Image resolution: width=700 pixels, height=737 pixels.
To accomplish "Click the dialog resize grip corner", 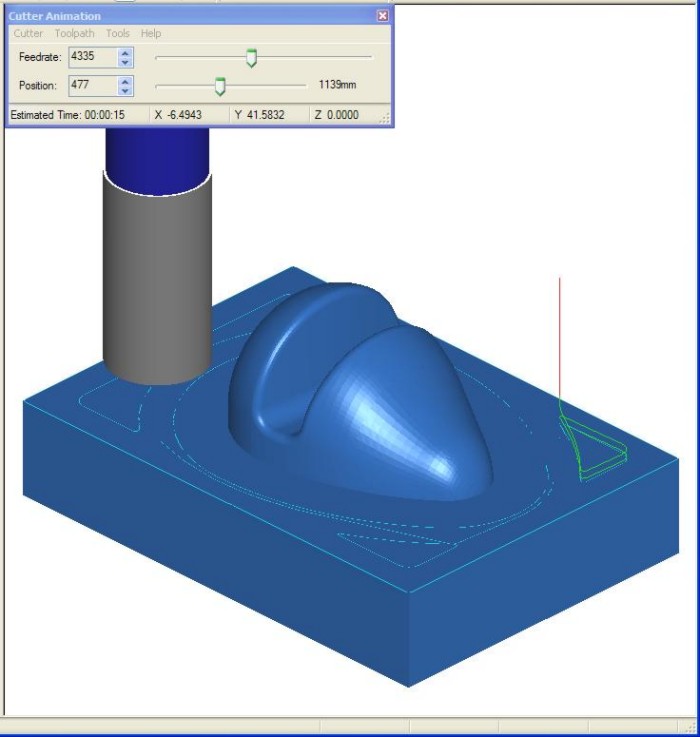I will click(x=384, y=119).
